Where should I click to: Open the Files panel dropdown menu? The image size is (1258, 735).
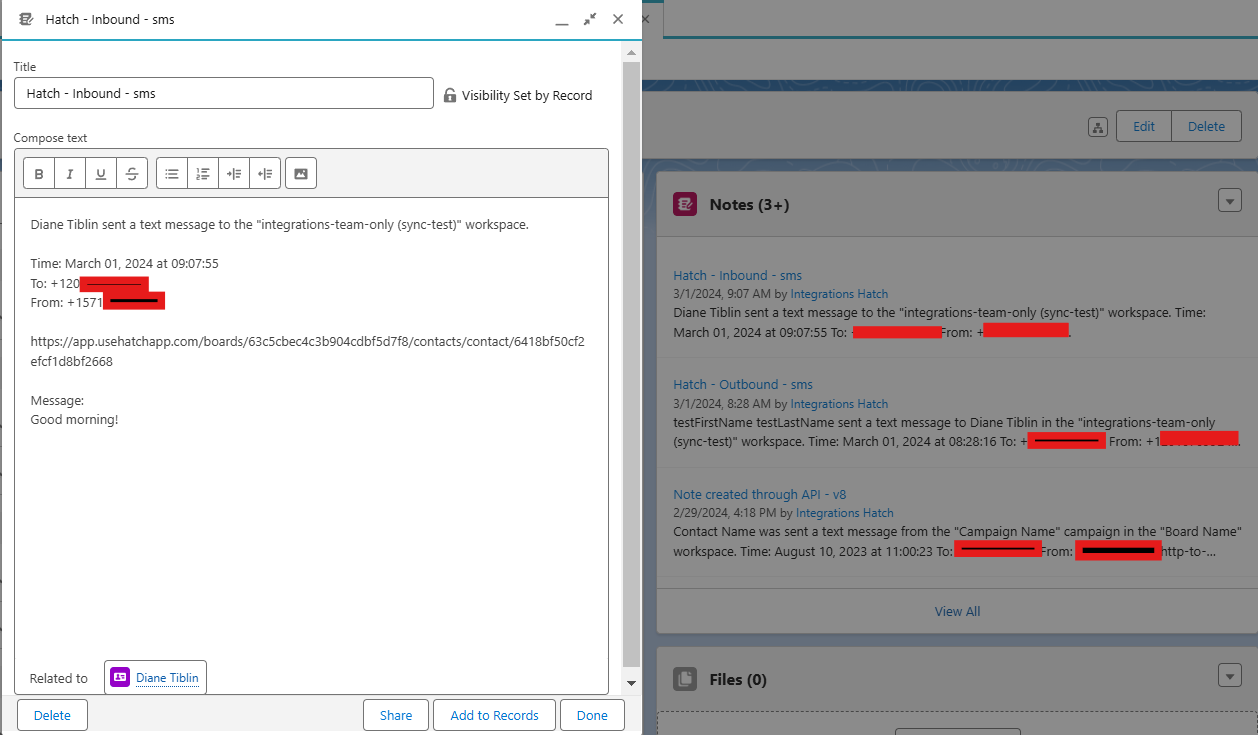coord(1229,676)
